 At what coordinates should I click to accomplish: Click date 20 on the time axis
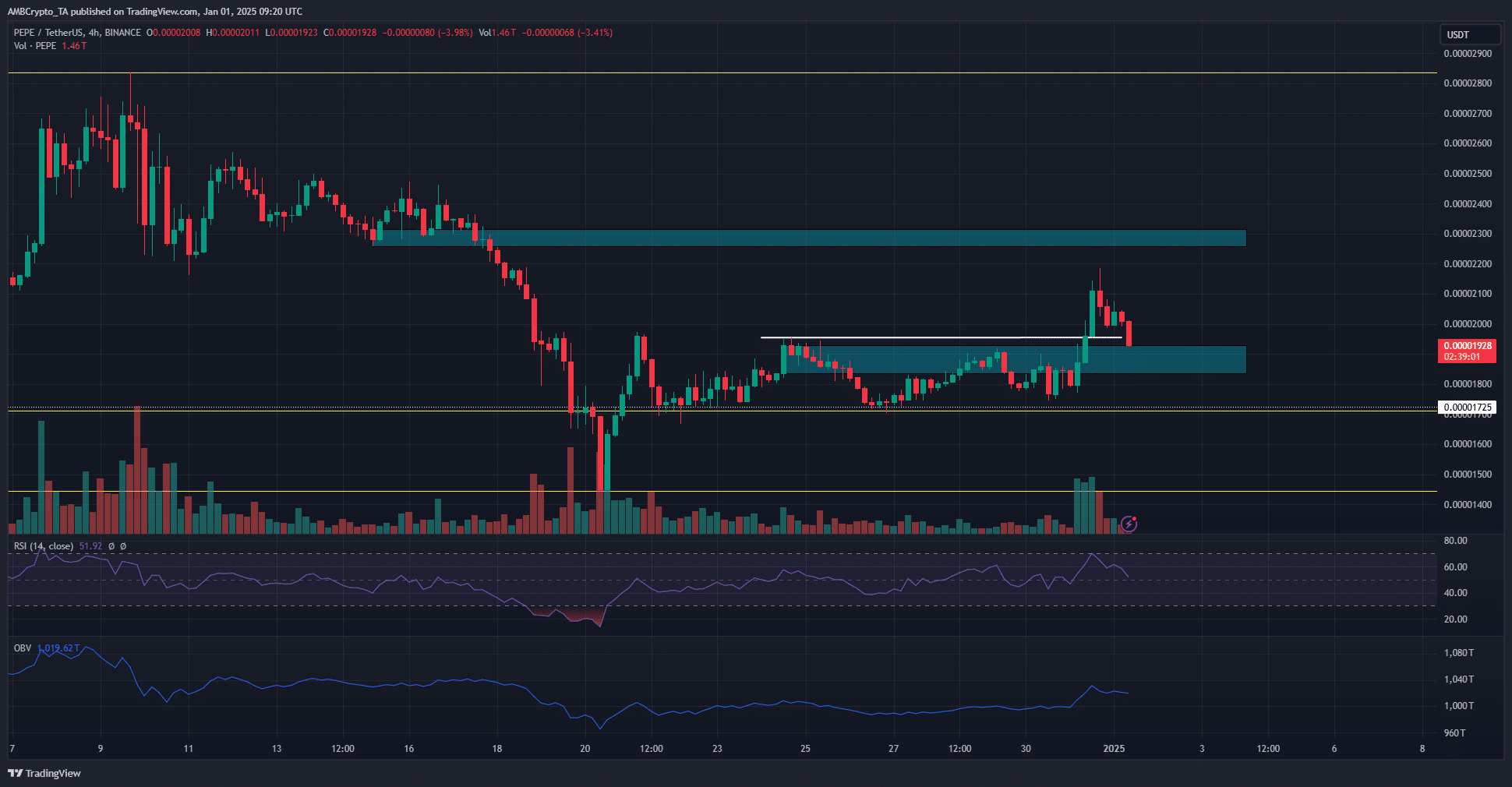[585, 749]
